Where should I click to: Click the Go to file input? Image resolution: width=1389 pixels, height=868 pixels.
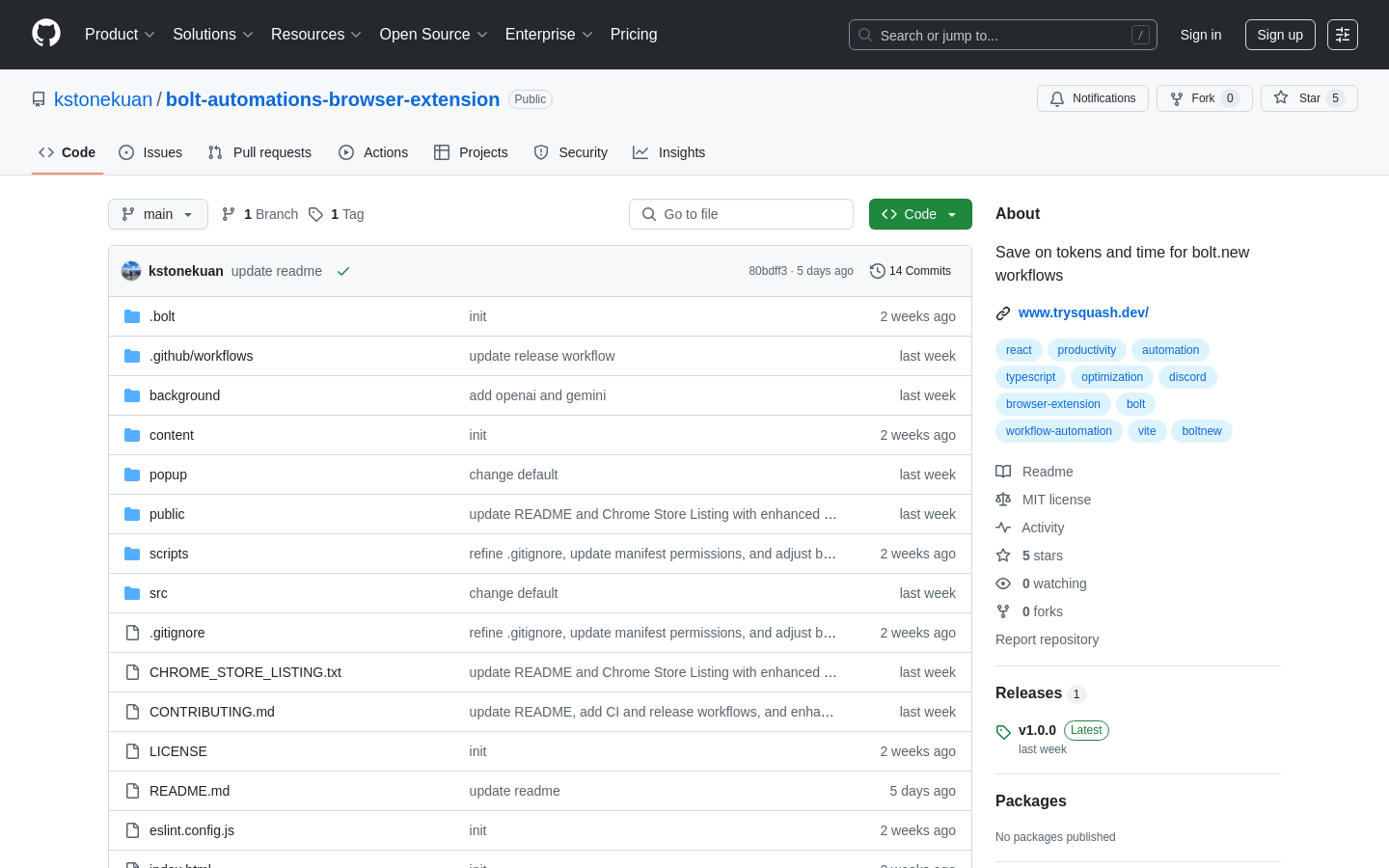(x=741, y=214)
